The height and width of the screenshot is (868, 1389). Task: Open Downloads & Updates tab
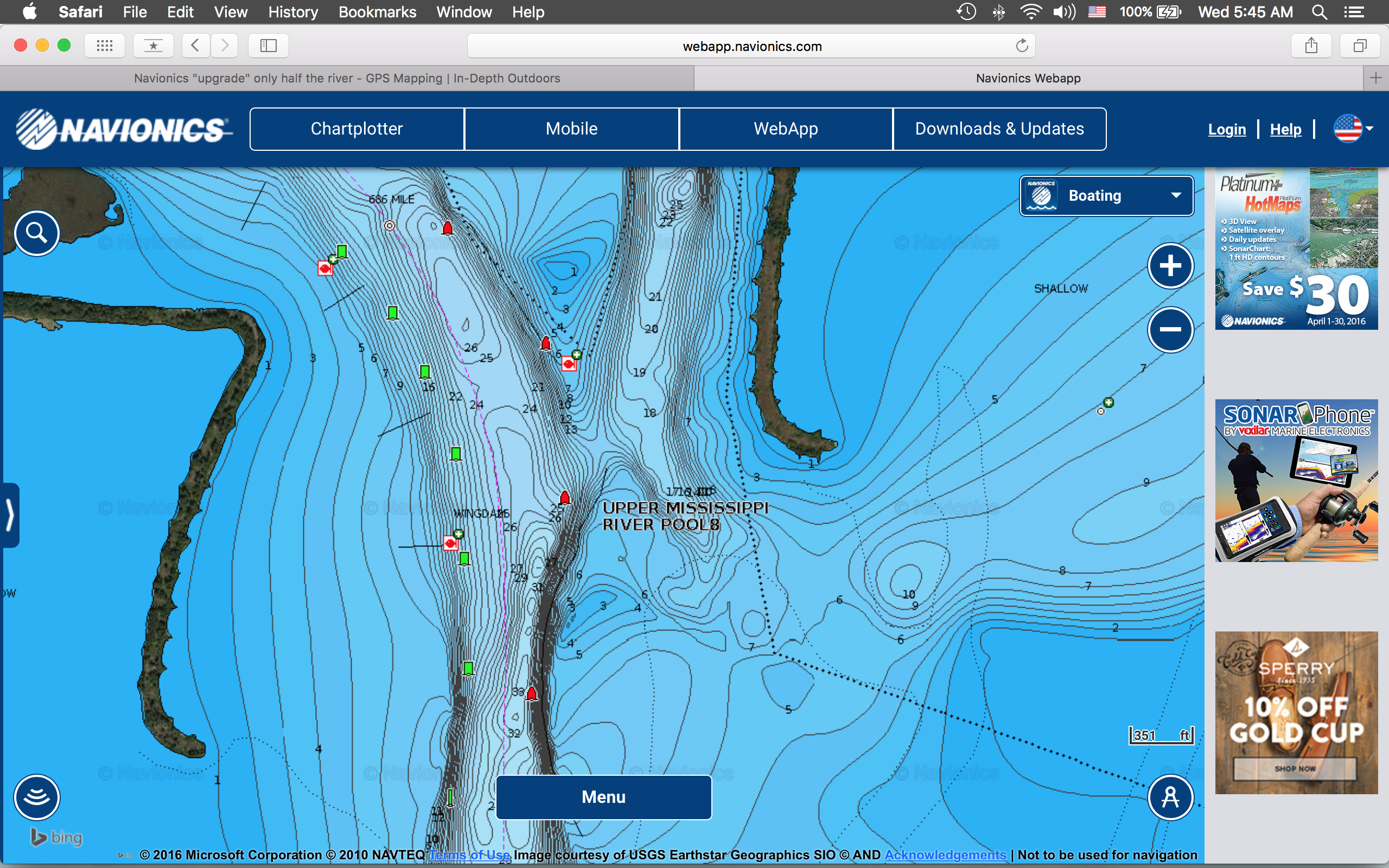999,129
